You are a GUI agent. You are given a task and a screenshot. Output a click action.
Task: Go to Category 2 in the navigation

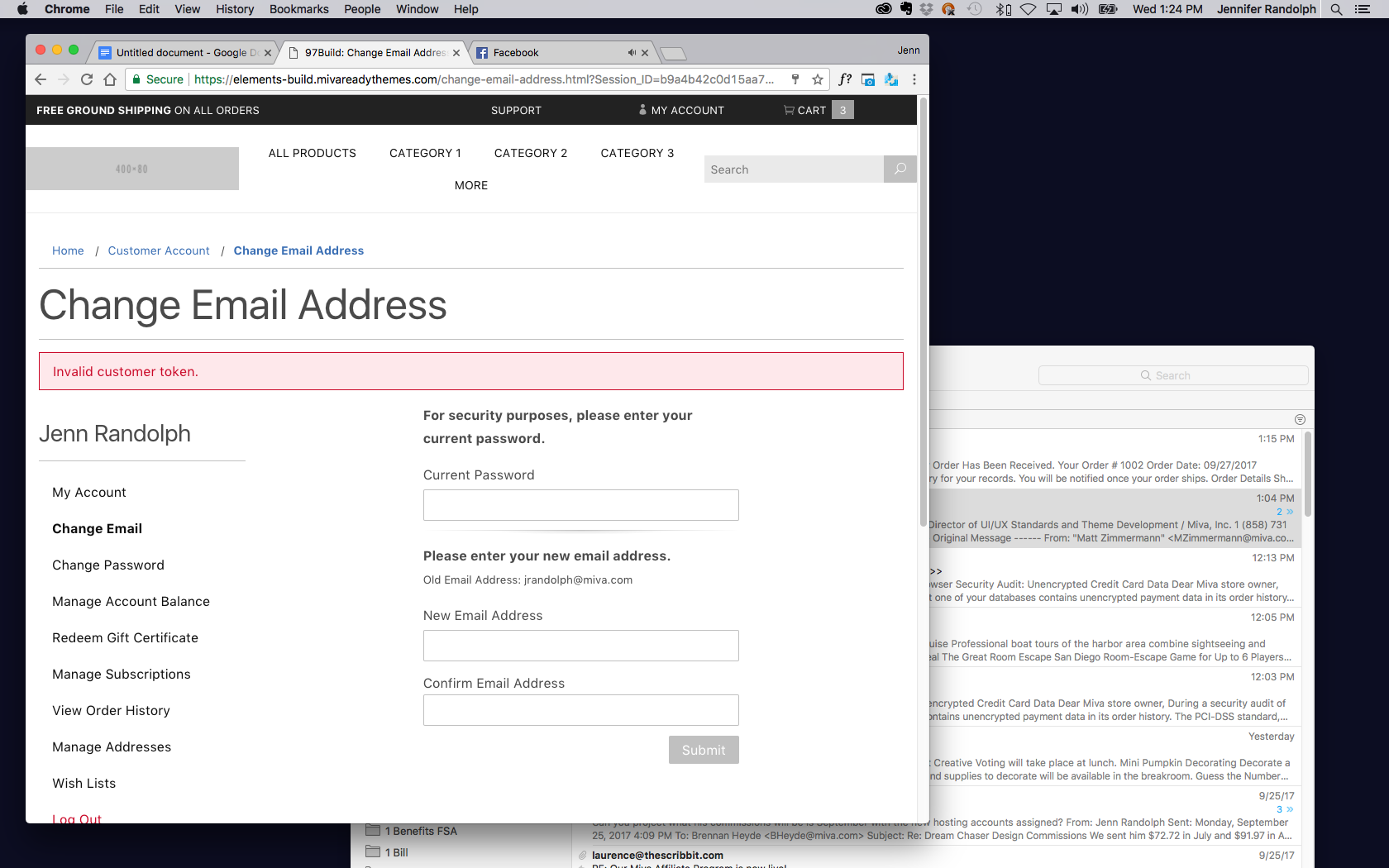tap(531, 153)
